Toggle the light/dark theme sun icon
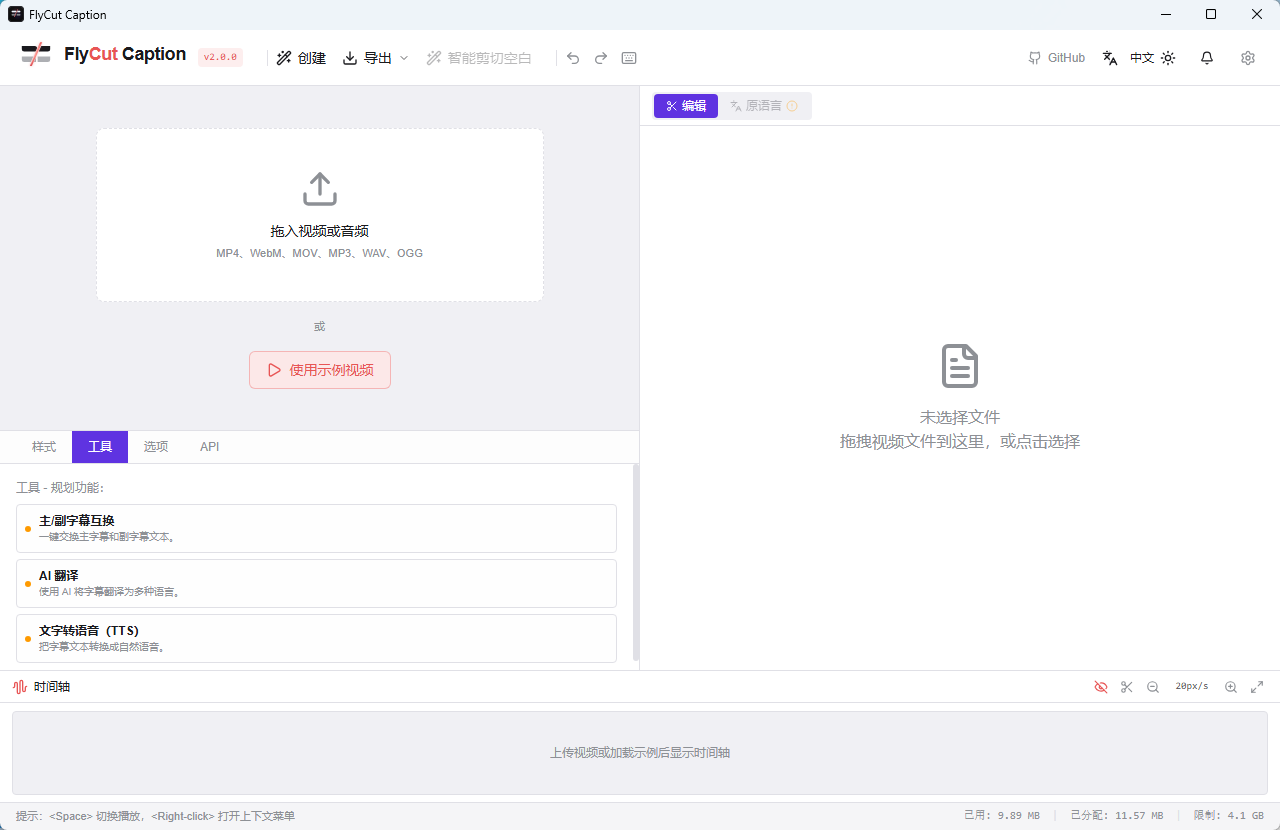The image size is (1280, 830). (1168, 58)
